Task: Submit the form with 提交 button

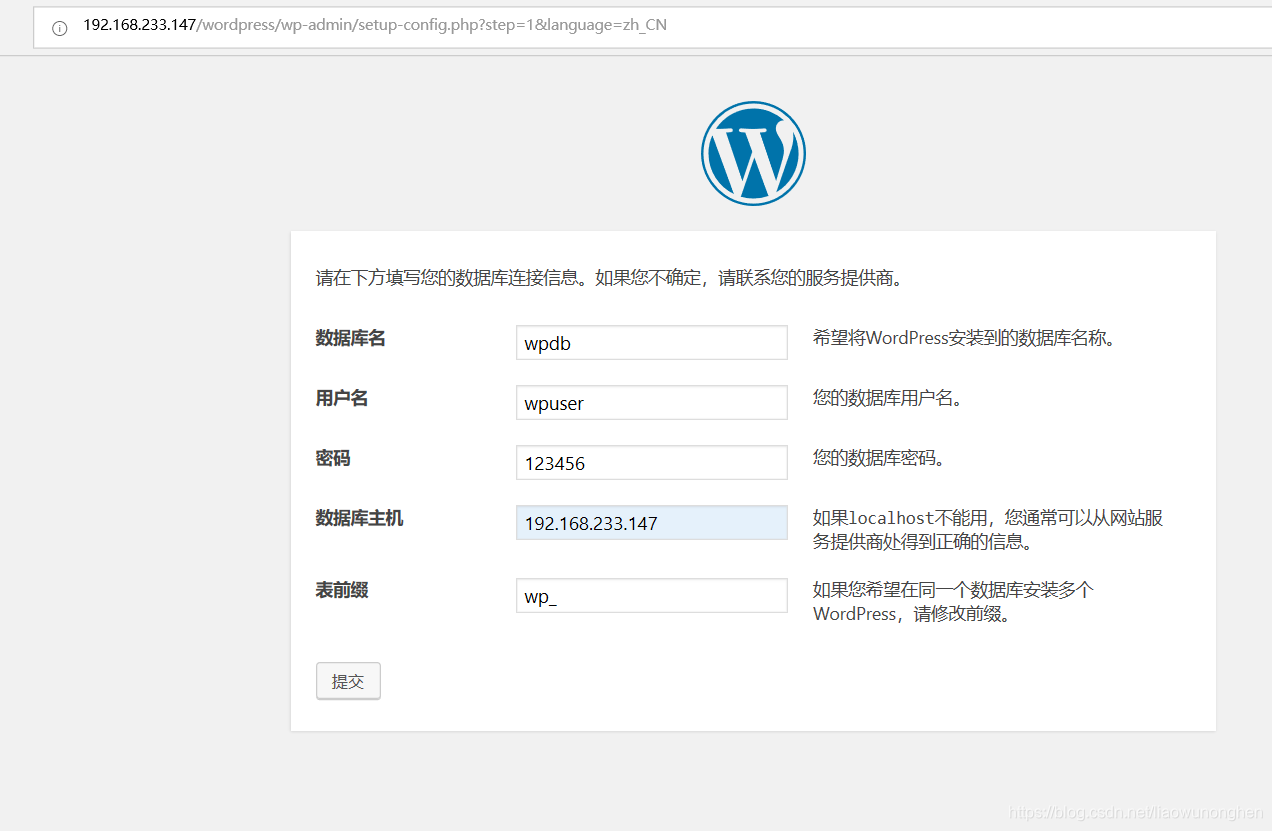Action: (x=348, y=681)
